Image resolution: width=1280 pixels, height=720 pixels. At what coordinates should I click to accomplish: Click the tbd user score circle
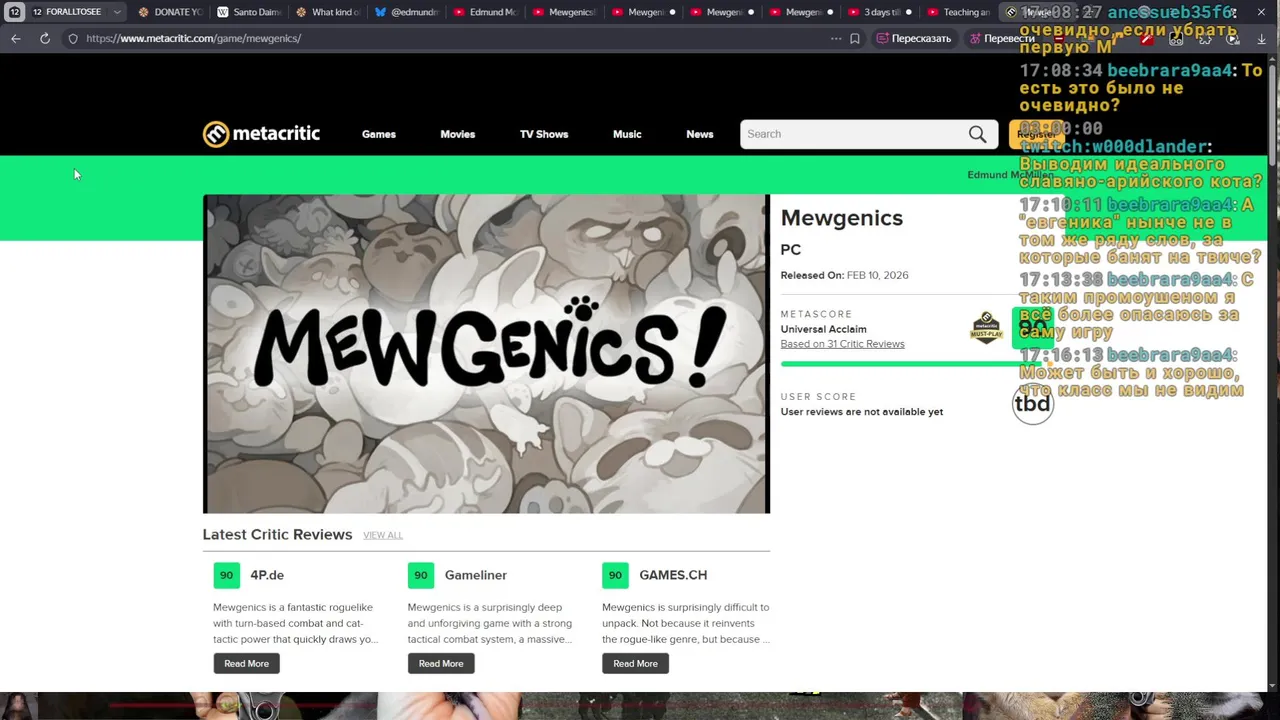point(1032,403)
